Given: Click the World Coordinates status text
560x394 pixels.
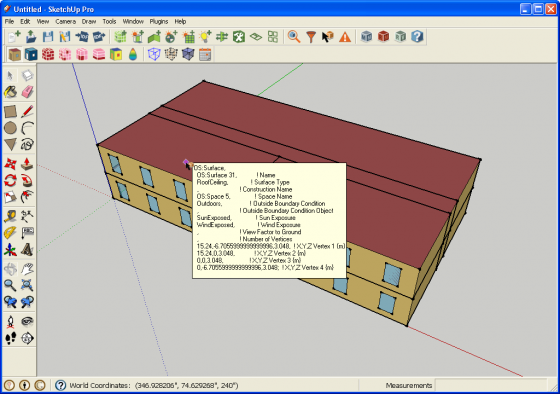Looking at the screenshot, I should click(154, 385).
